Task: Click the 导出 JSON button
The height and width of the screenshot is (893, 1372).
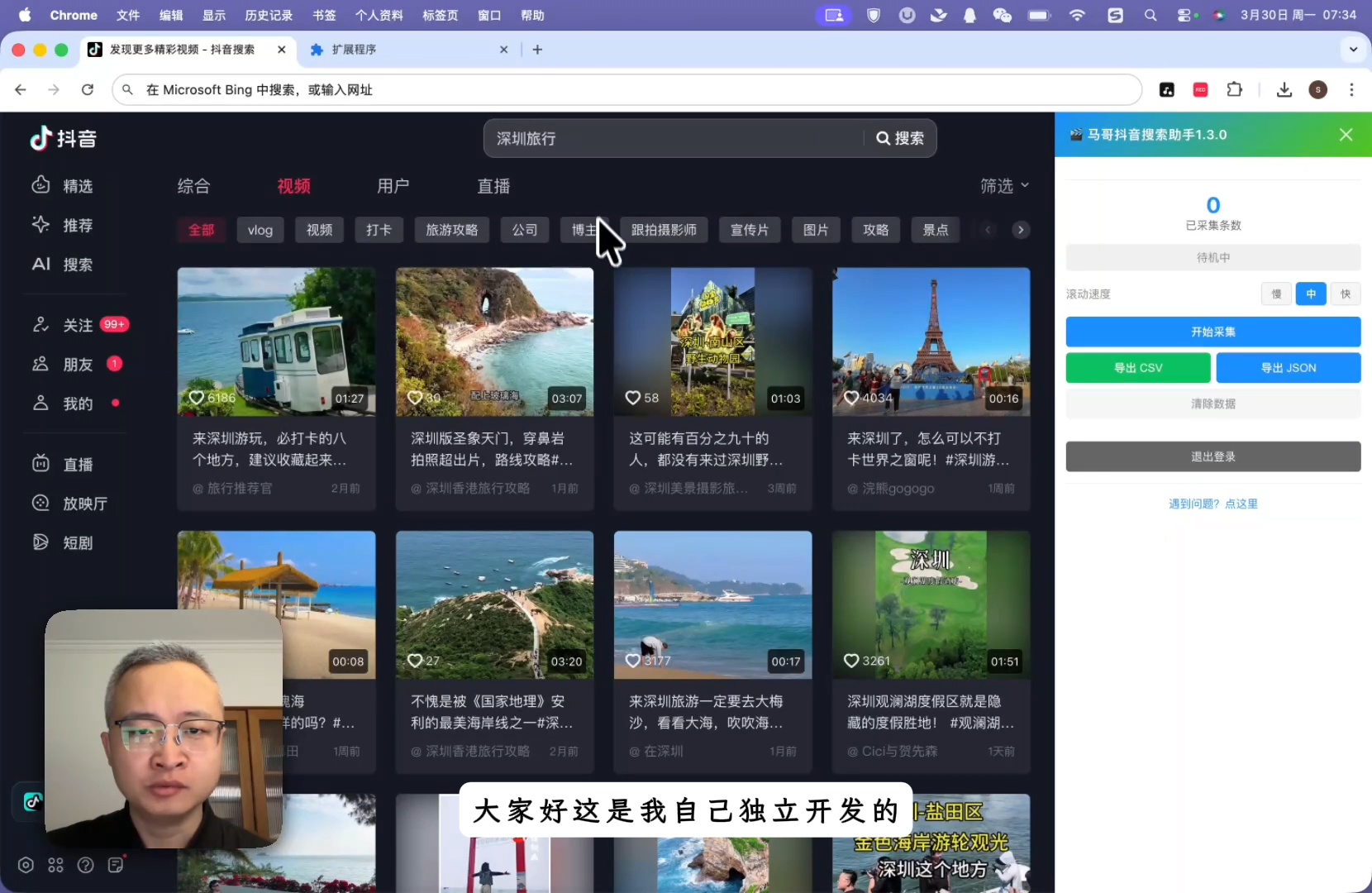Action: point(1289,368)
